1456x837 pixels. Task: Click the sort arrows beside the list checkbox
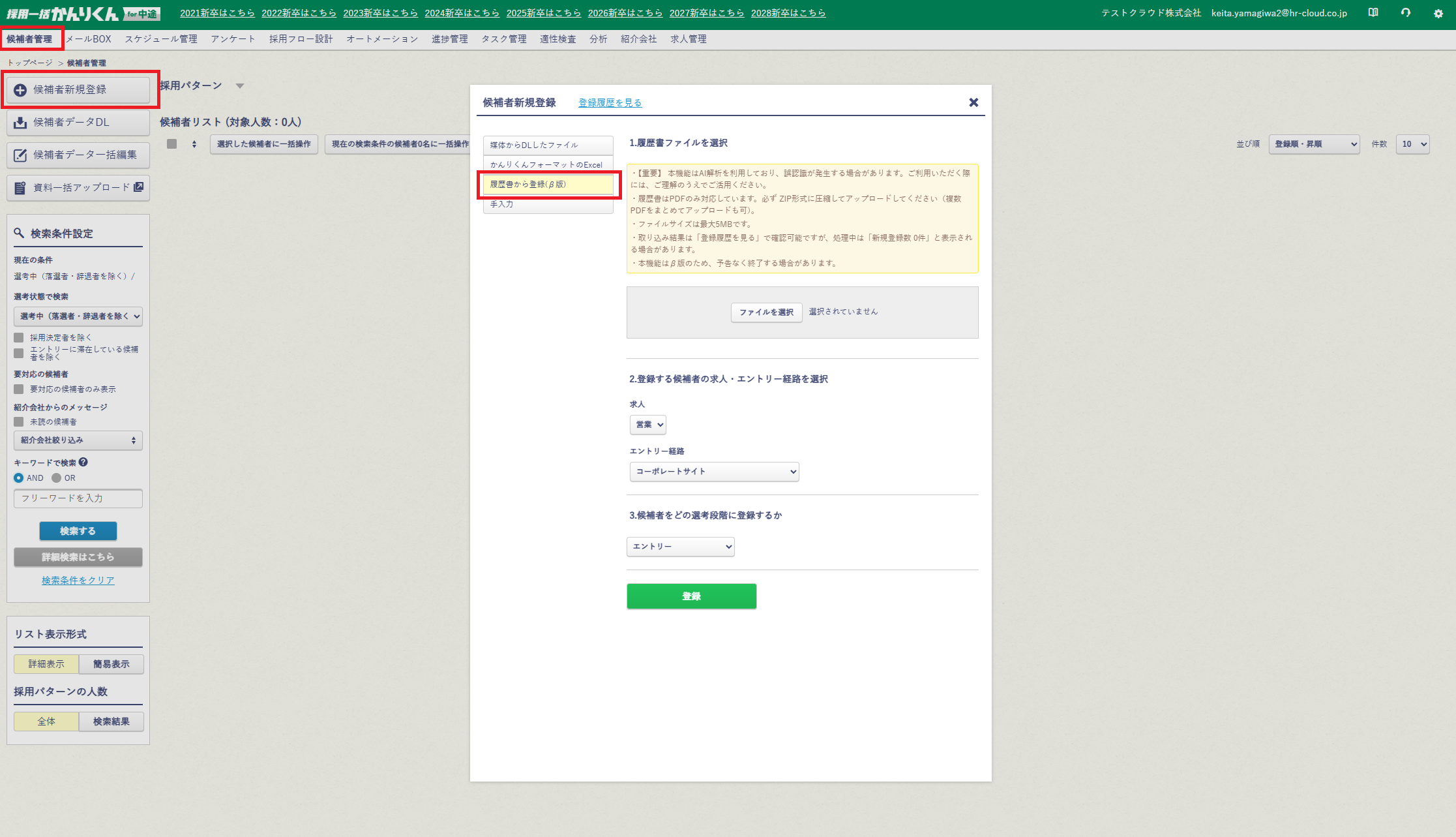tap(194, 144)
